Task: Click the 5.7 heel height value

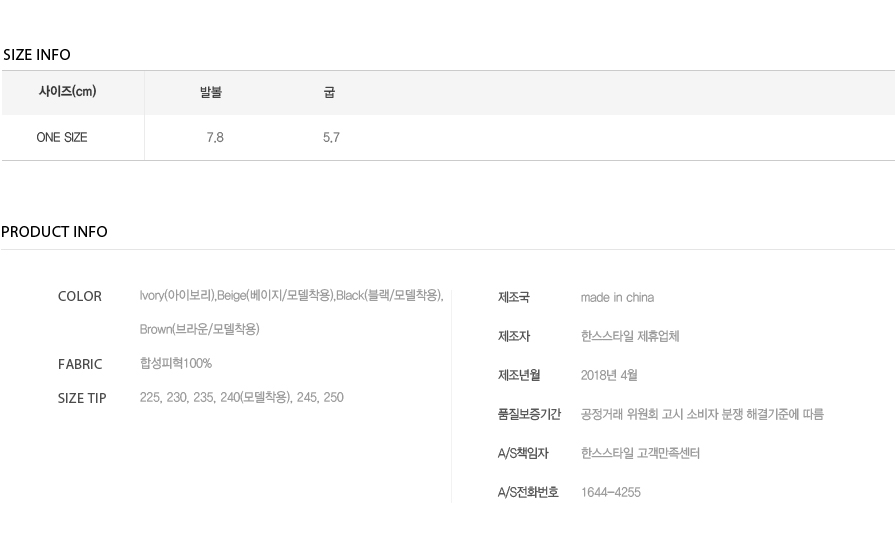Action: [x=331, y=138]
